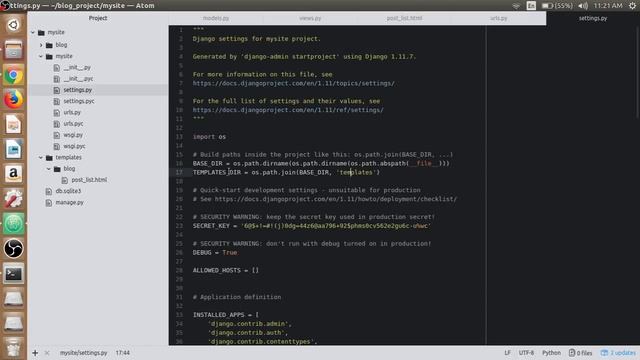Click the docs ref/settings URL line
Image resolution: width=640 pixels, height=360 pixels.
tap(288, 110)
